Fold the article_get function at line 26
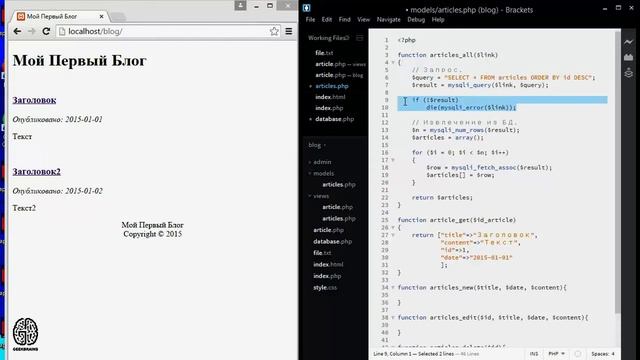Viewport: 640px width, 360px height. pyautogui.click(x=393, y=227)
